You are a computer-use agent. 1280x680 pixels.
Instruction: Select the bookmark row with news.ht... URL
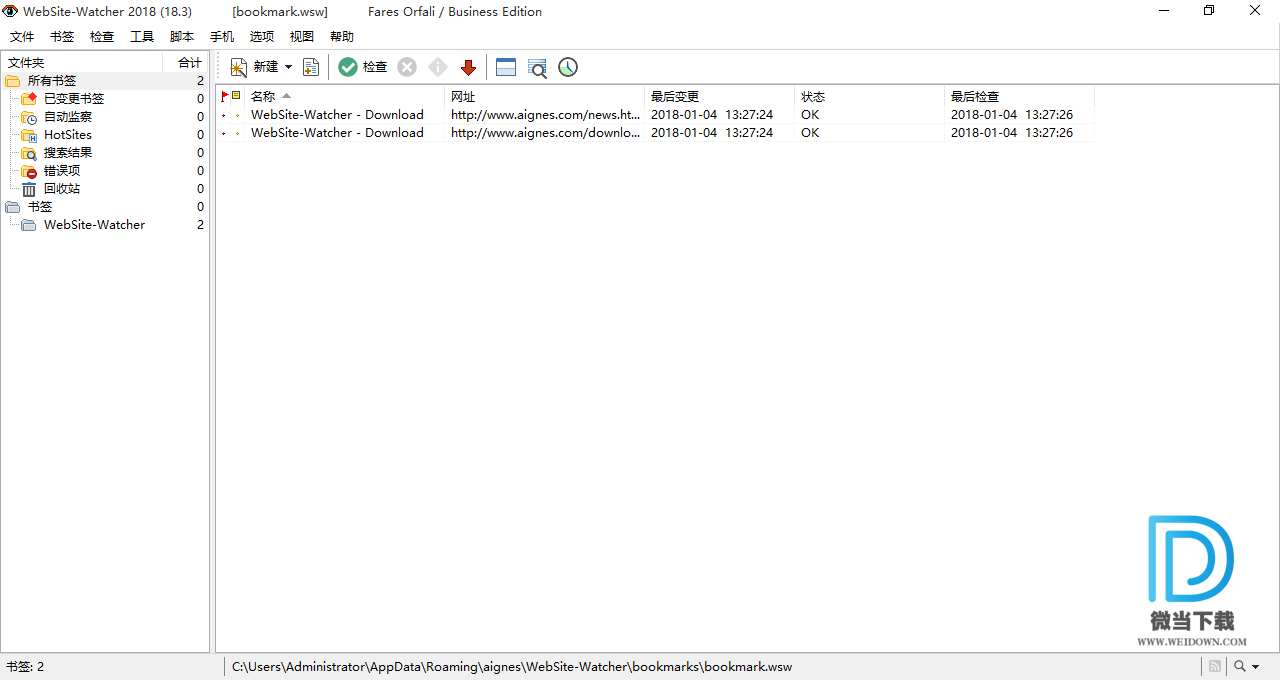[656, 115]
